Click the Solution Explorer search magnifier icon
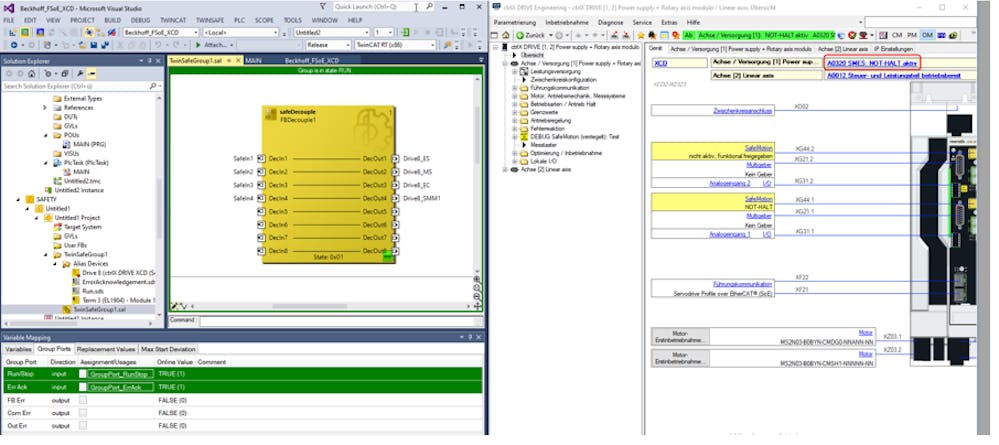This screenshot has width=999, height=445. point(152,86)
